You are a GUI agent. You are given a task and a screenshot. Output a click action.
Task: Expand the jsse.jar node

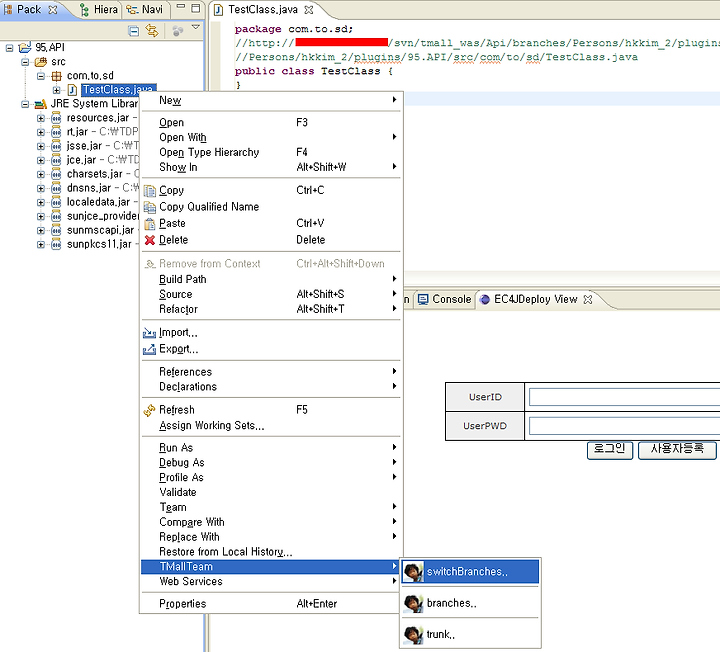[x=41, y=146]
